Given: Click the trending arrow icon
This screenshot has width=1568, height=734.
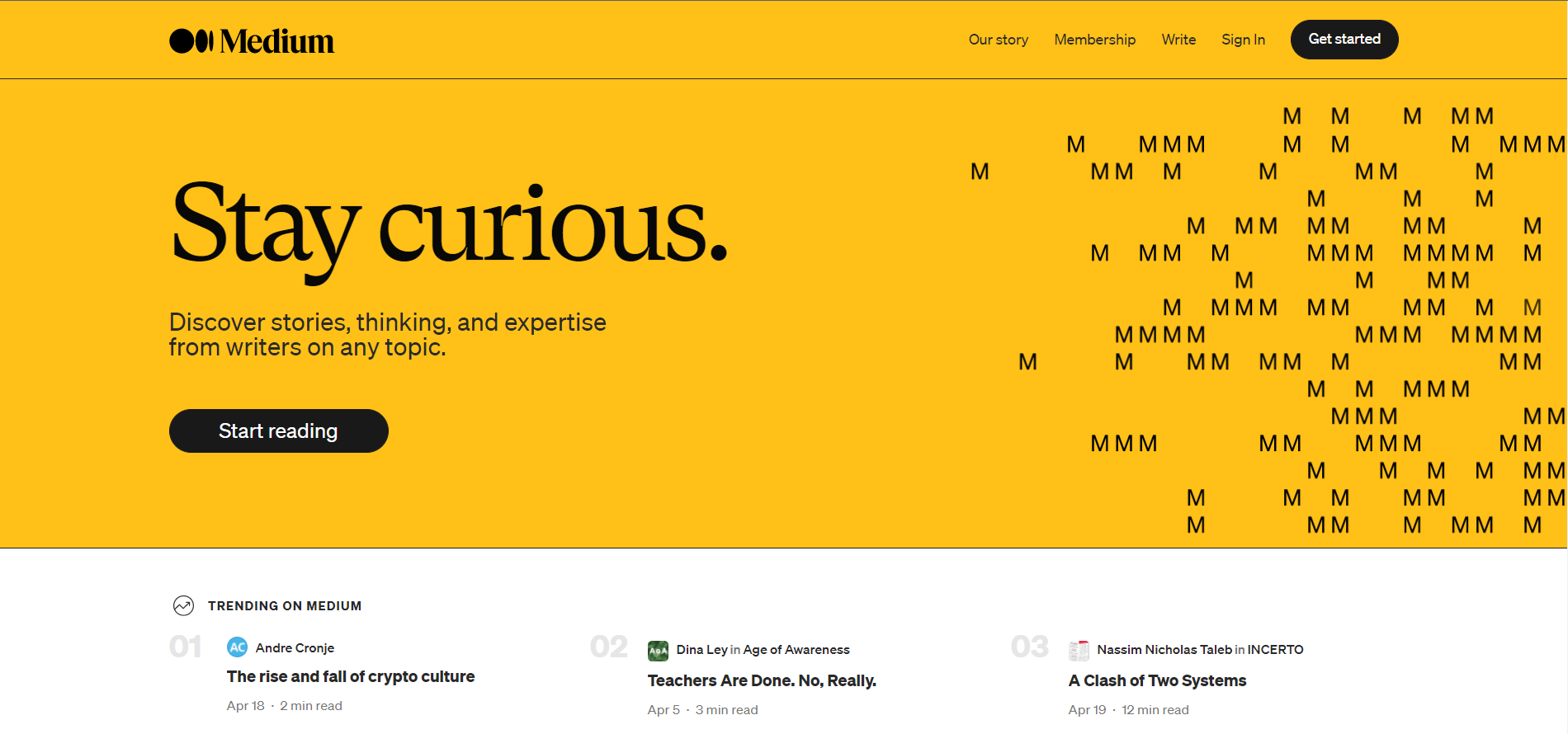Looking at the screenshot, I should pyautogui.click(x=183, y=605).
